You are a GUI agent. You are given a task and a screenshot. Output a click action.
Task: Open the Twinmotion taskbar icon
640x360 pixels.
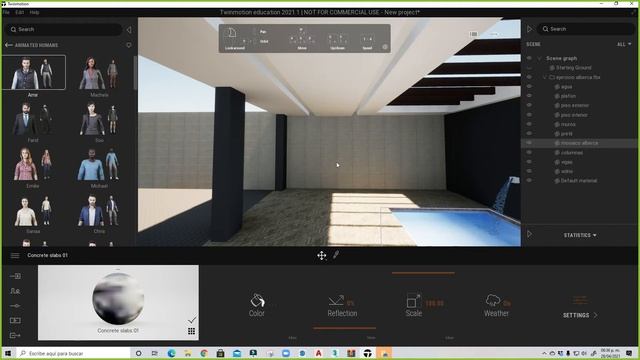pos(367,353)
